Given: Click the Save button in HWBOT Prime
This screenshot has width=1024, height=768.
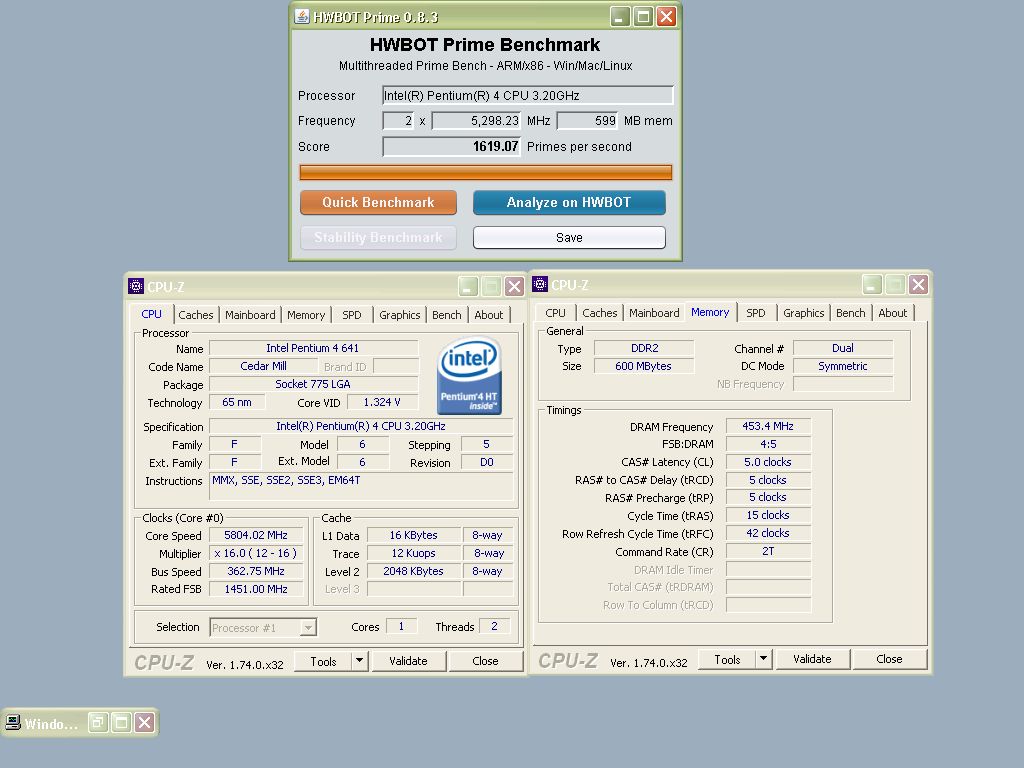Looking at the screenshot, I should 569,238.
